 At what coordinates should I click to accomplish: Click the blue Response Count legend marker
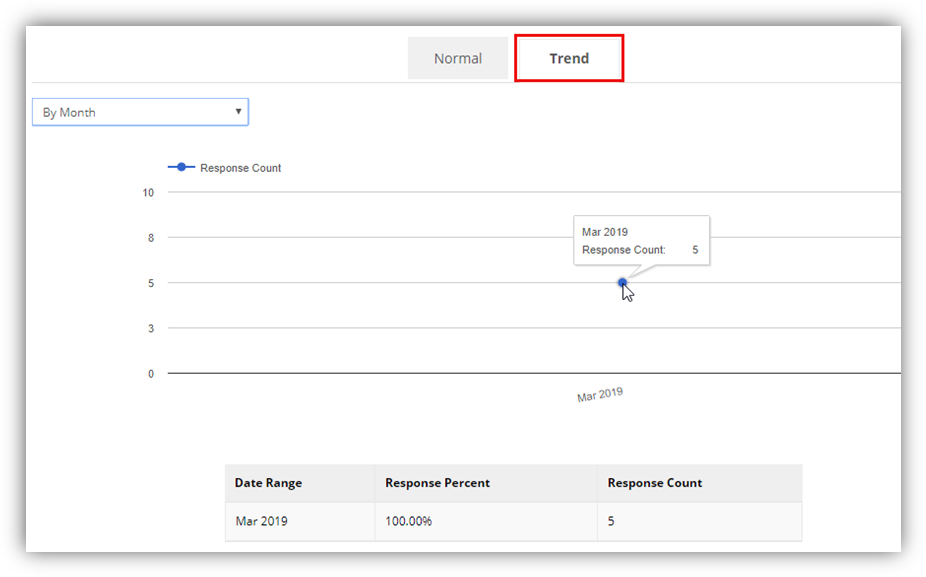coord(181,167)
